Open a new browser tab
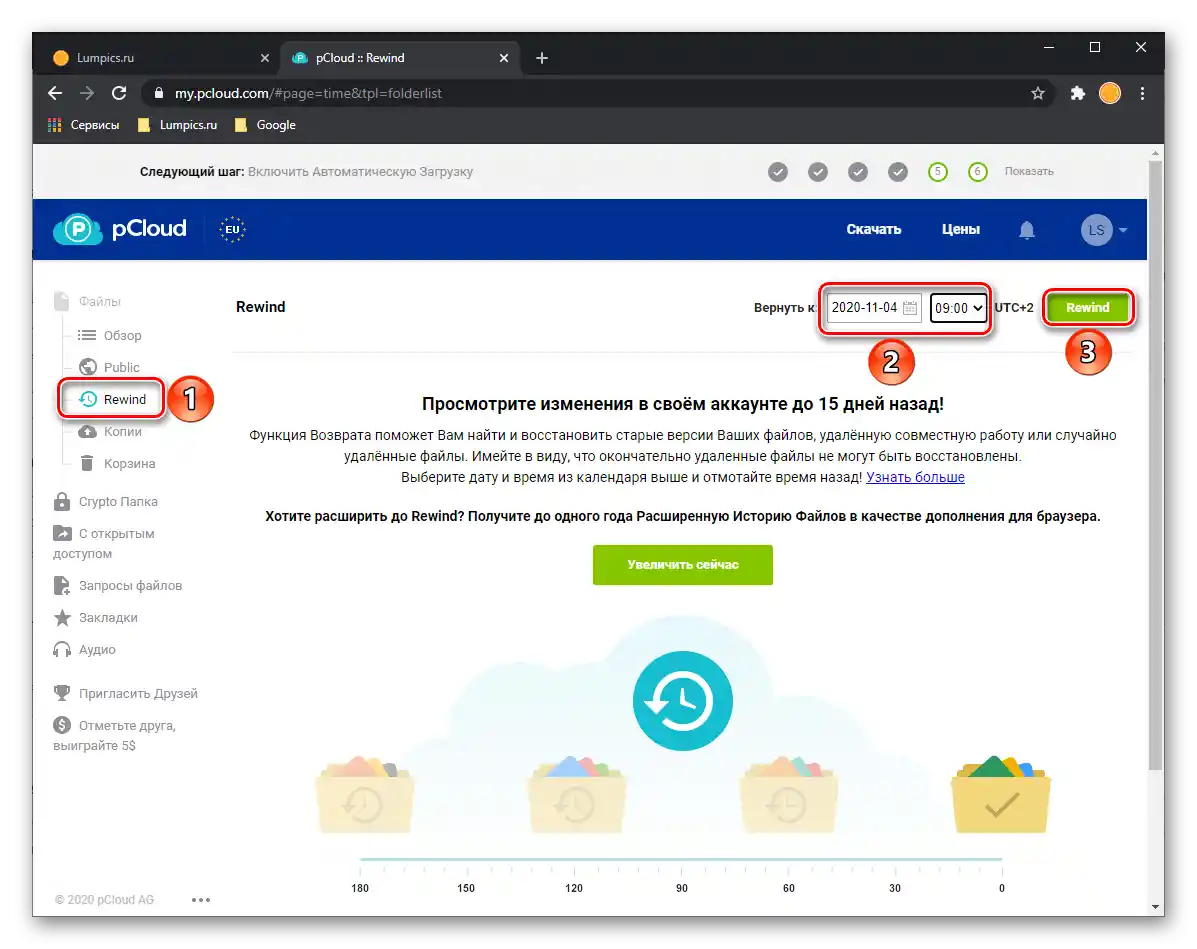Image resolution: width=1197 pixels, height=949 pixels. pyautogui.click(x=541, y=58)
